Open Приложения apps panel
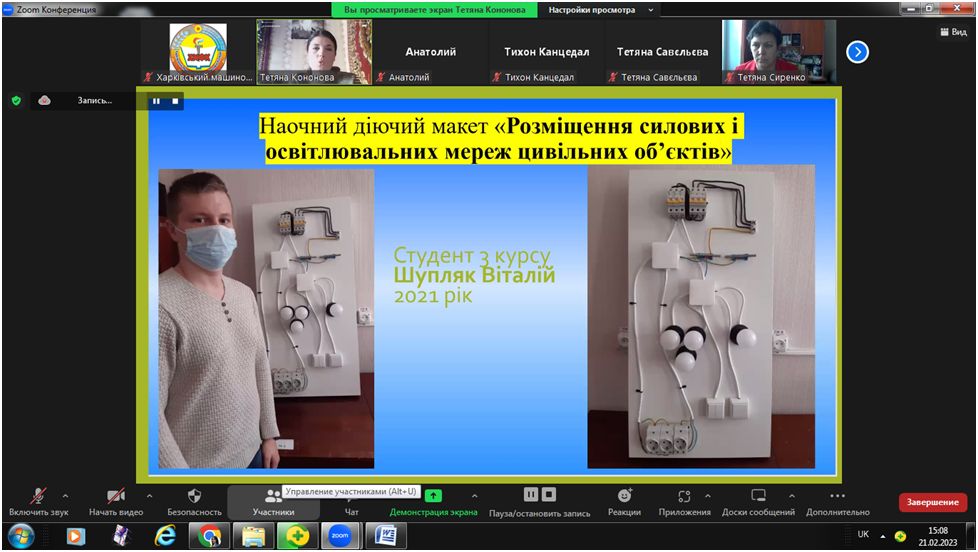The height and width of the screenshot is (552, 978). pos(684,501)
